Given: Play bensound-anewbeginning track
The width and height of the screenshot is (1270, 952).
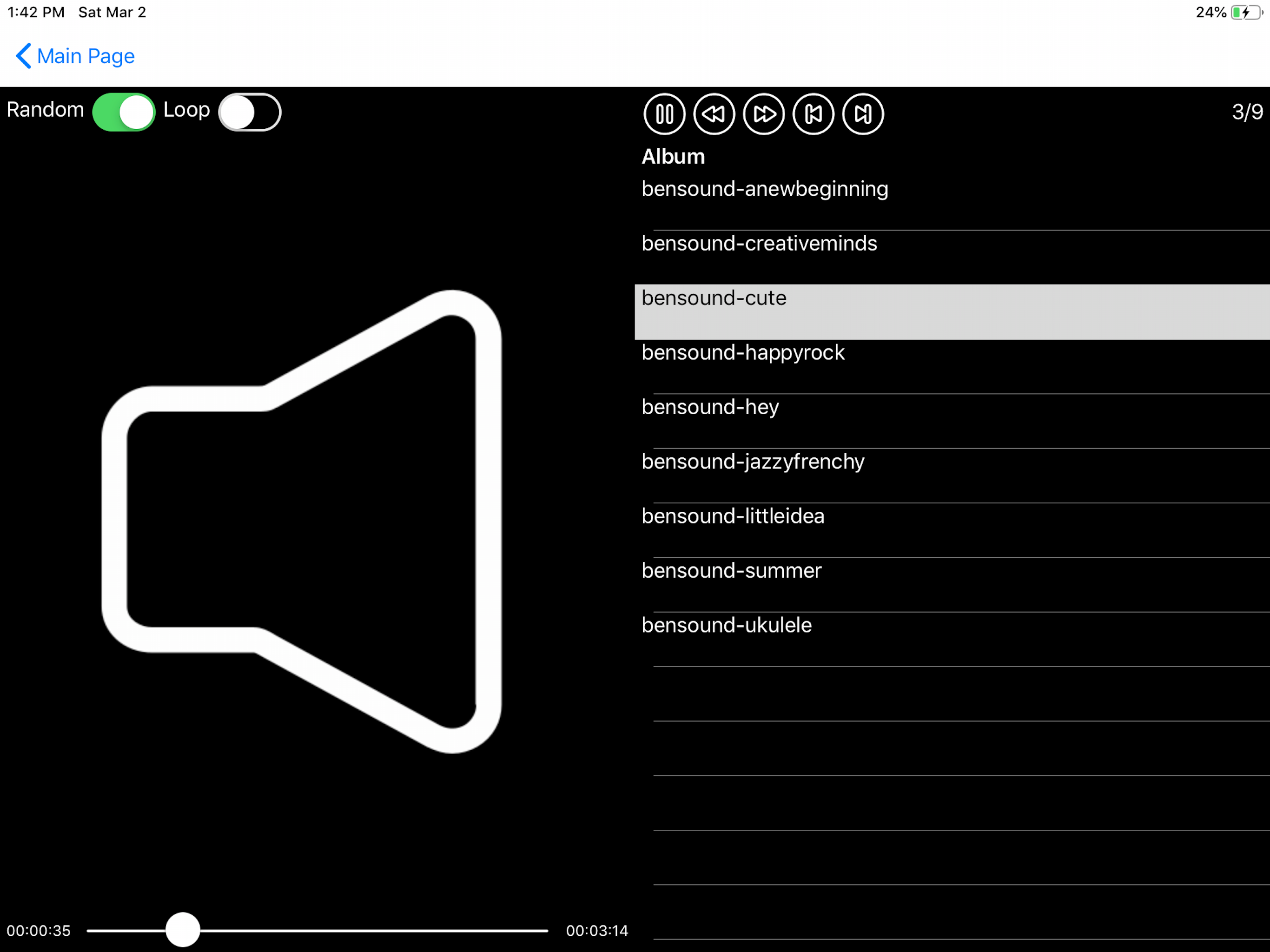Looking at the screenshot, I should (x=952, y=203).
